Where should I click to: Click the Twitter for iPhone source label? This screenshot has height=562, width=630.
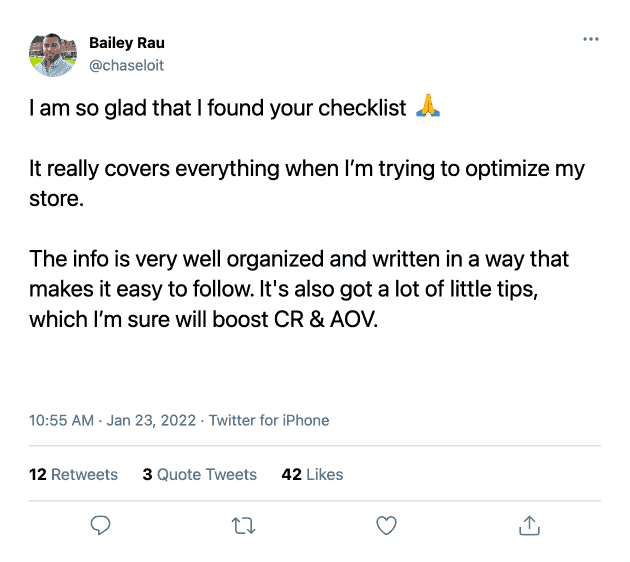269,420
